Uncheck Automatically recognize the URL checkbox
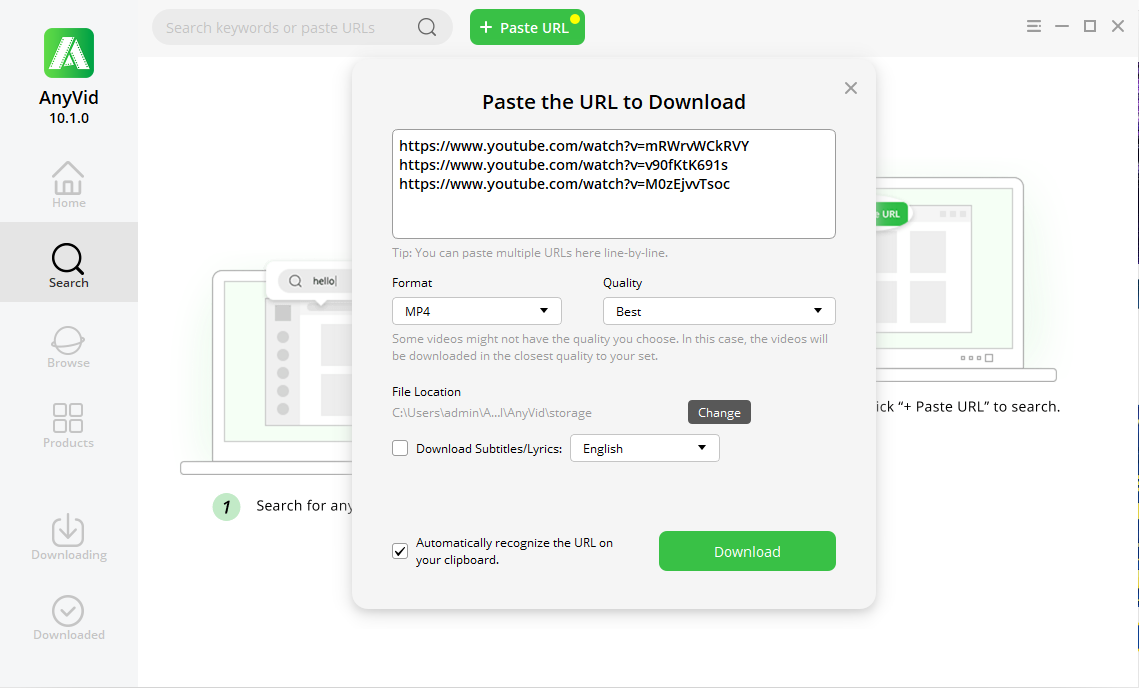 click(400, 551)
